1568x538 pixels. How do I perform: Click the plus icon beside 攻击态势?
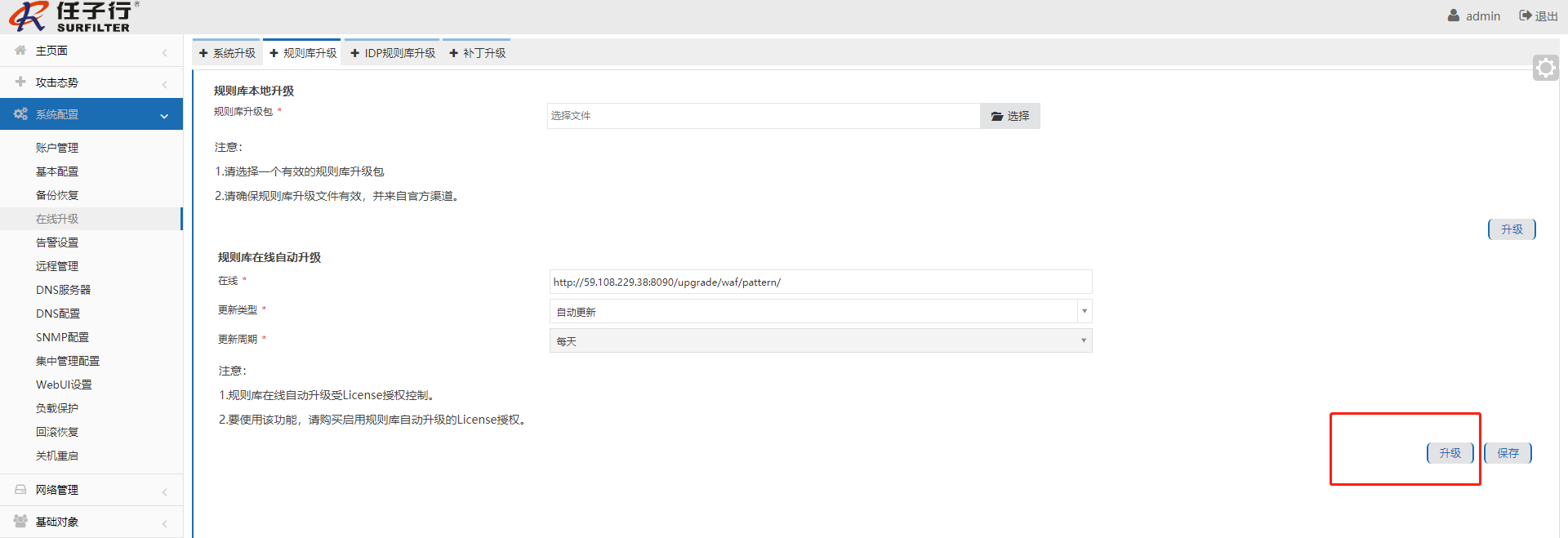click(x=20, y=82)
